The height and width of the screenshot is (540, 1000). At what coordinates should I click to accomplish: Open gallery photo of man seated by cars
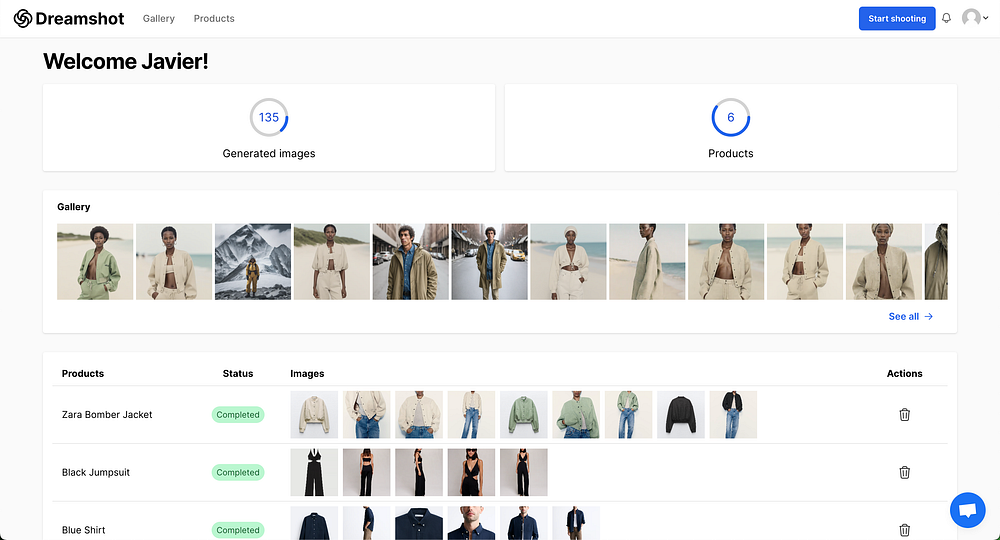click(411, 261)
